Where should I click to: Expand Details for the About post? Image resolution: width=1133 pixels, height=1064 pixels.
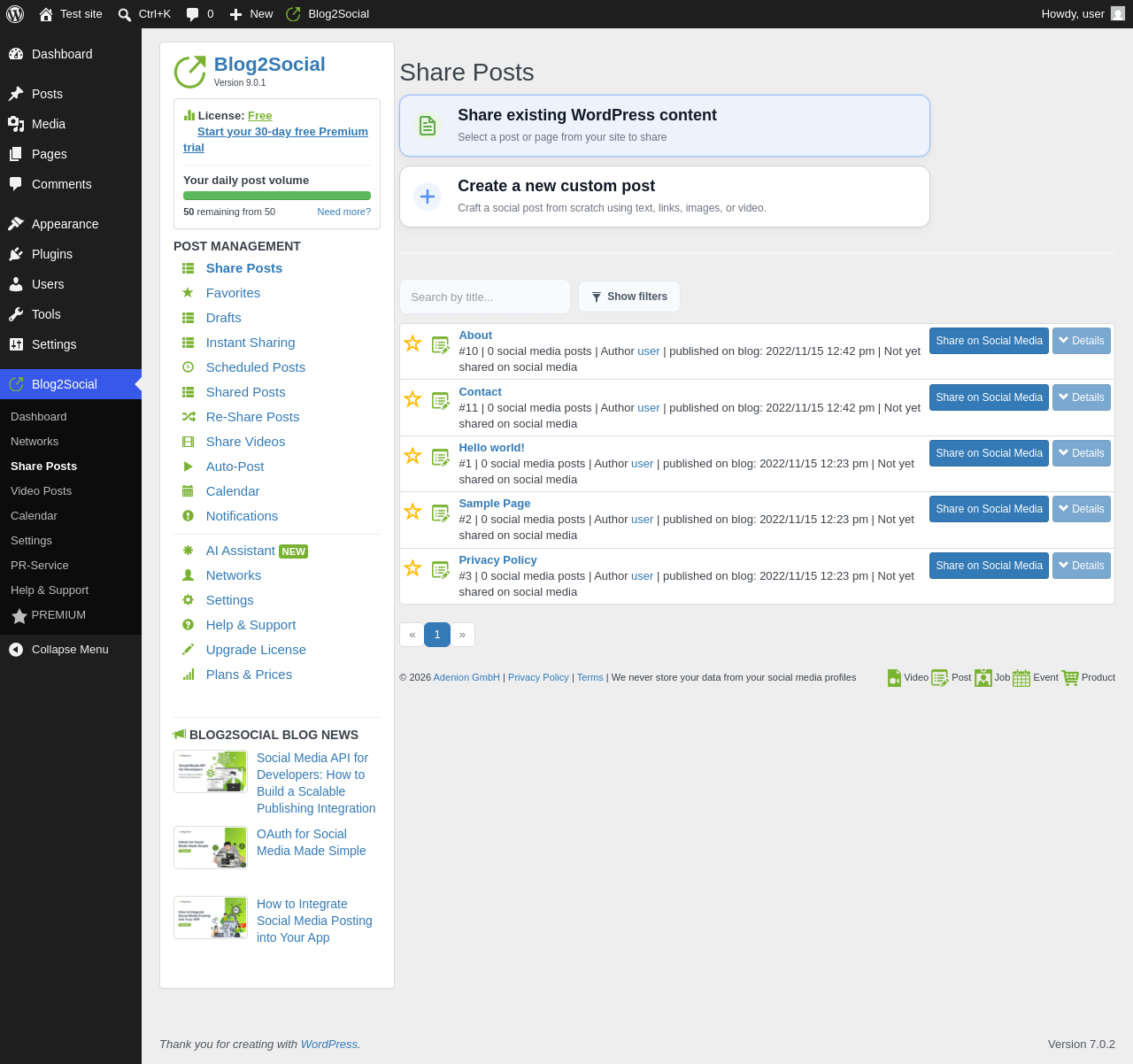point(1082,341)
